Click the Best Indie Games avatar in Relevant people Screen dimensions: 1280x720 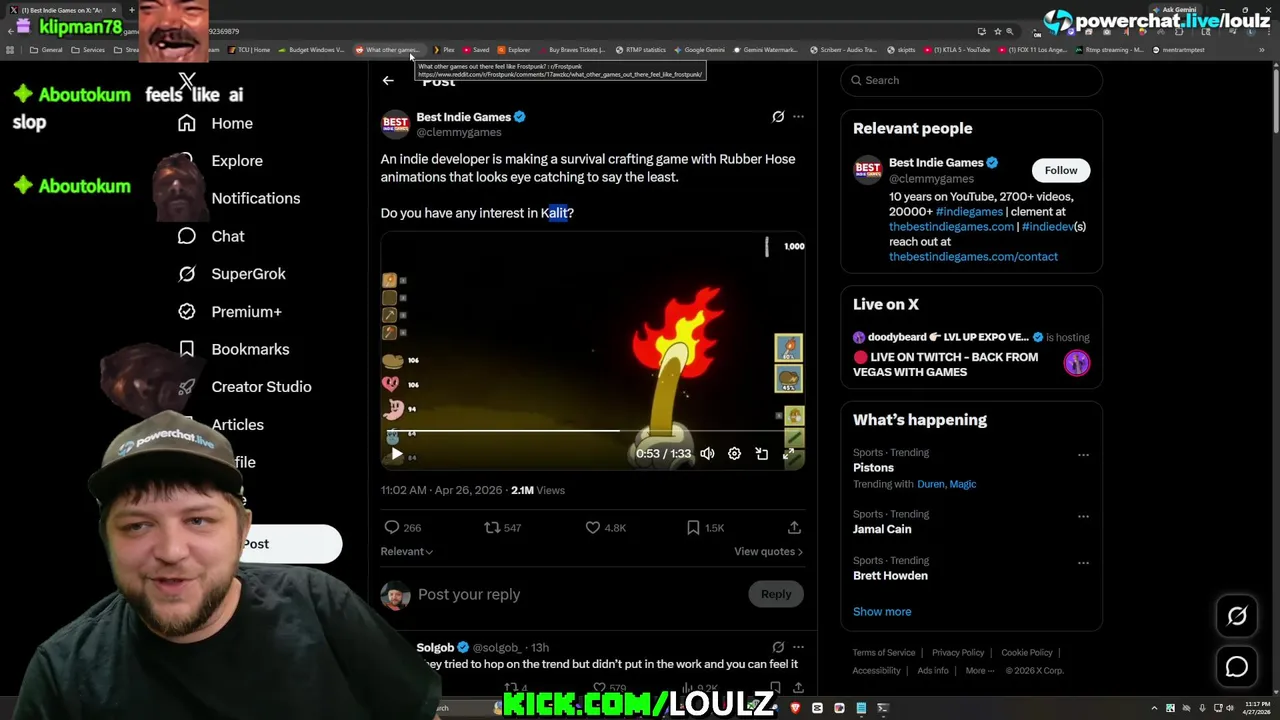coord(867,170)
